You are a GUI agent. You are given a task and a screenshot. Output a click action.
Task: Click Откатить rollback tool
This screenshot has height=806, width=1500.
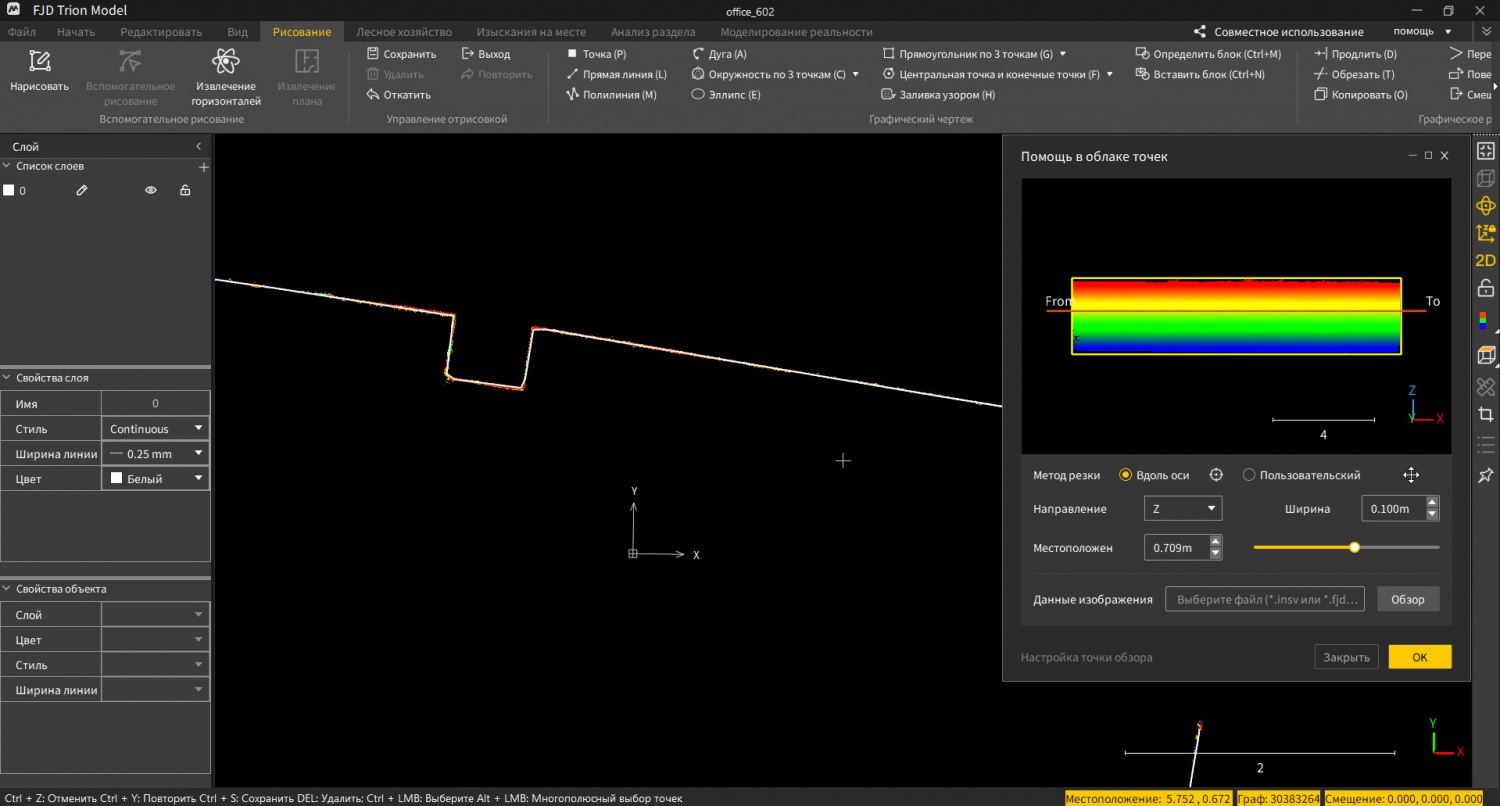pos(398,95)
